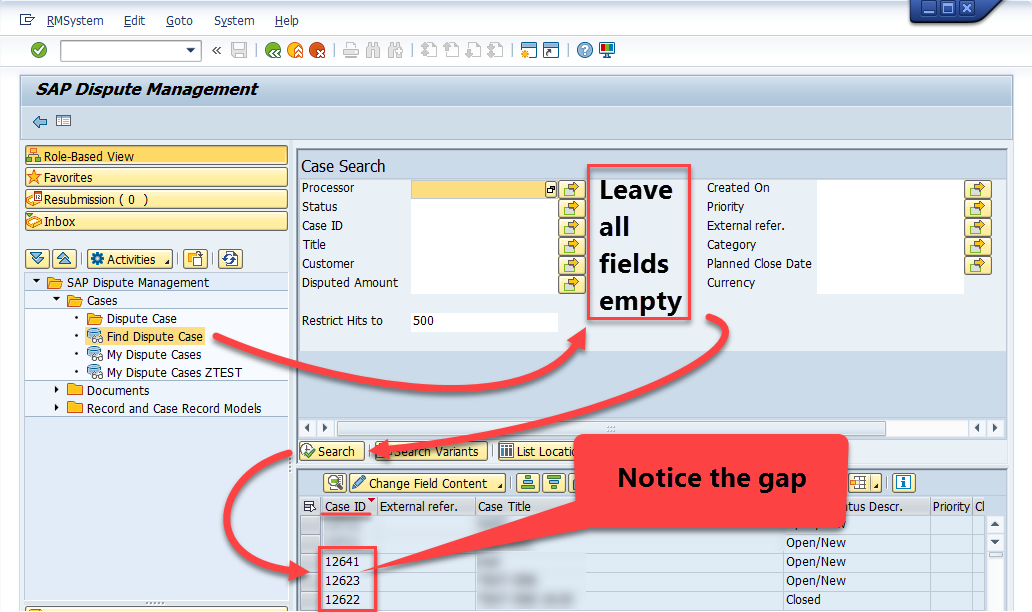This screenshot has width=1032, height=612.
Task: Click the Last Page toolbar icon
Action: 496,50
